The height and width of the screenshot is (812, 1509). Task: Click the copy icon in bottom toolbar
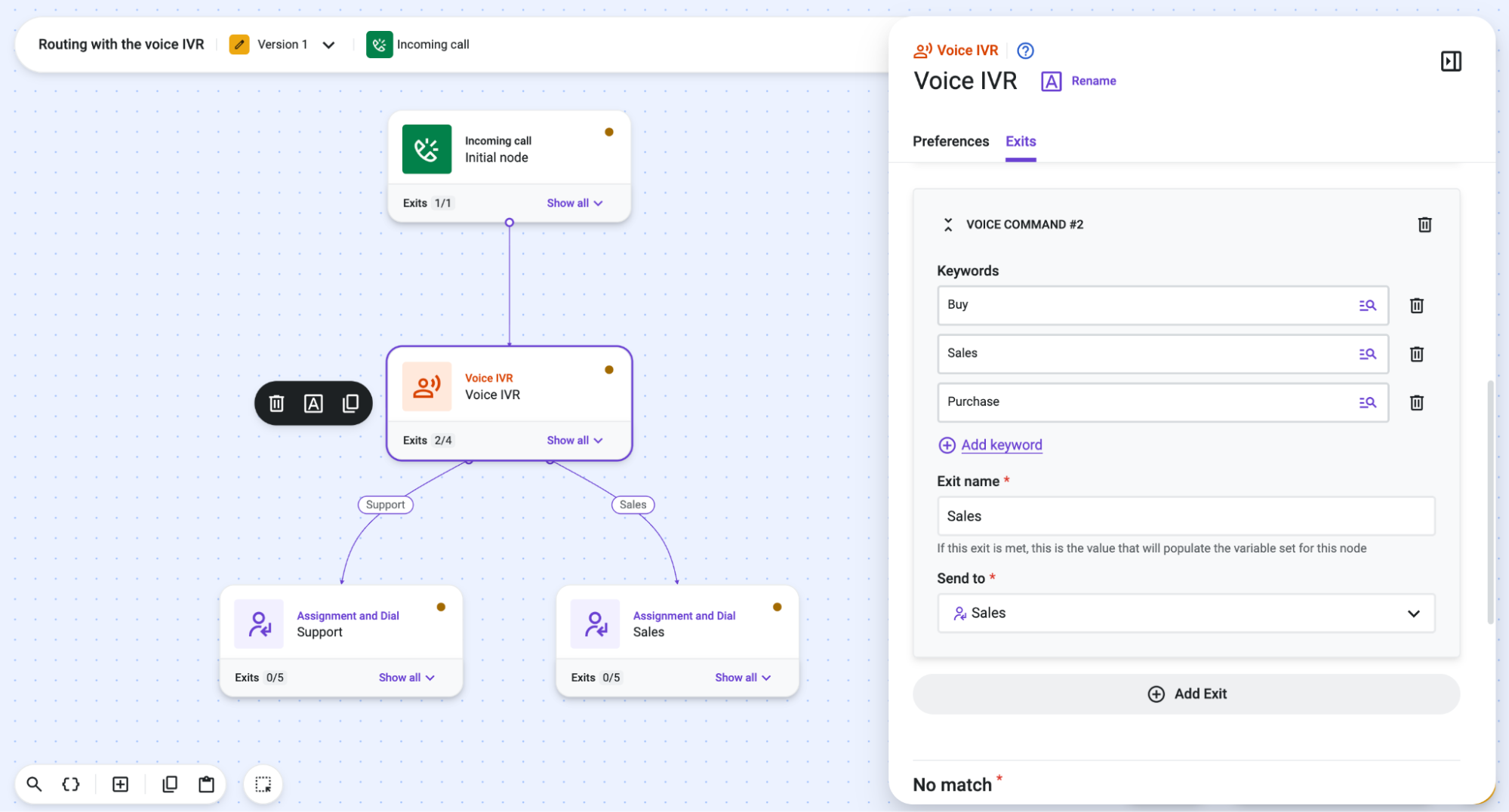(170, 784)
